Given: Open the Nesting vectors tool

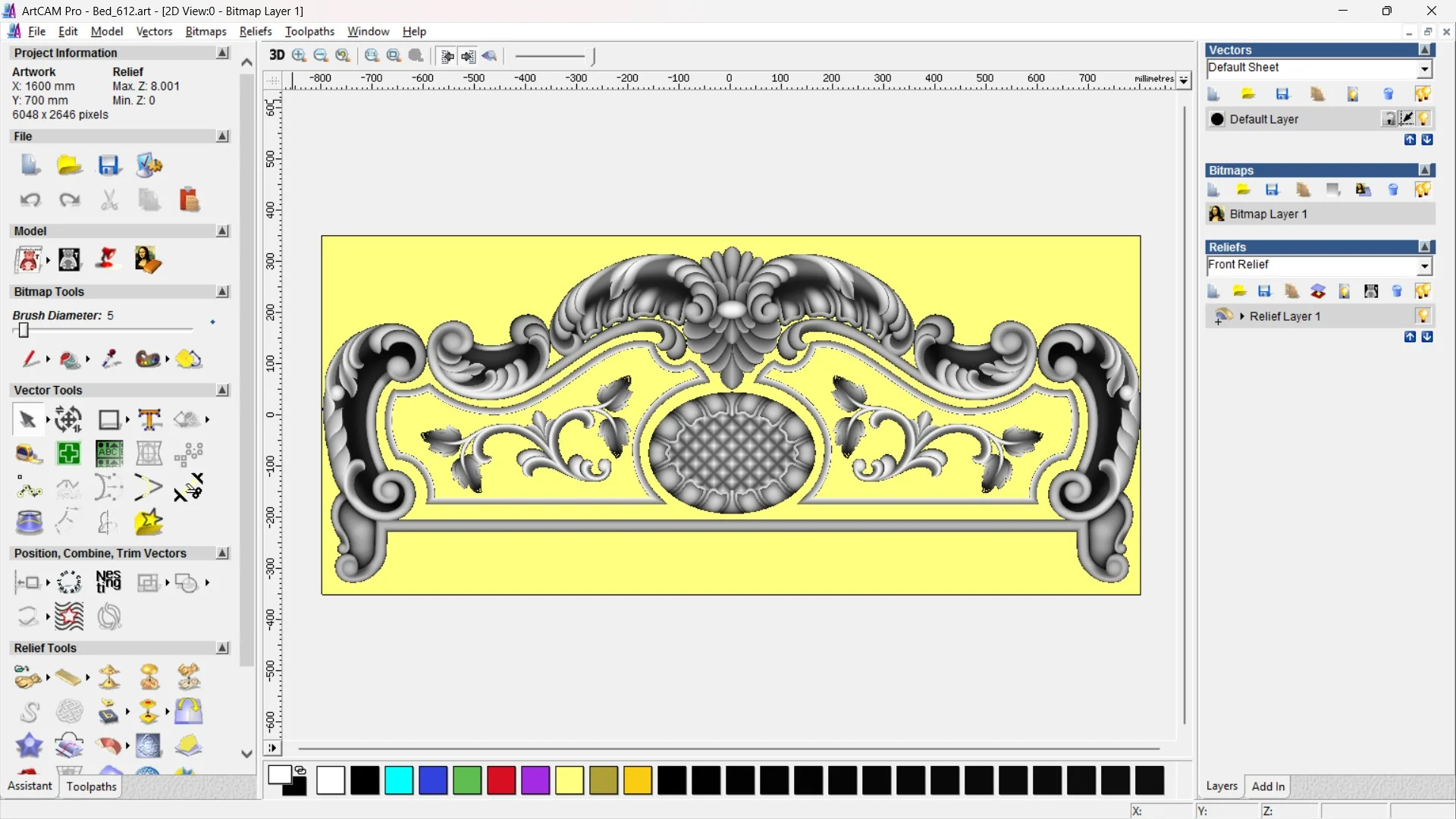Looking at the screenshot, I should point(108,582).
